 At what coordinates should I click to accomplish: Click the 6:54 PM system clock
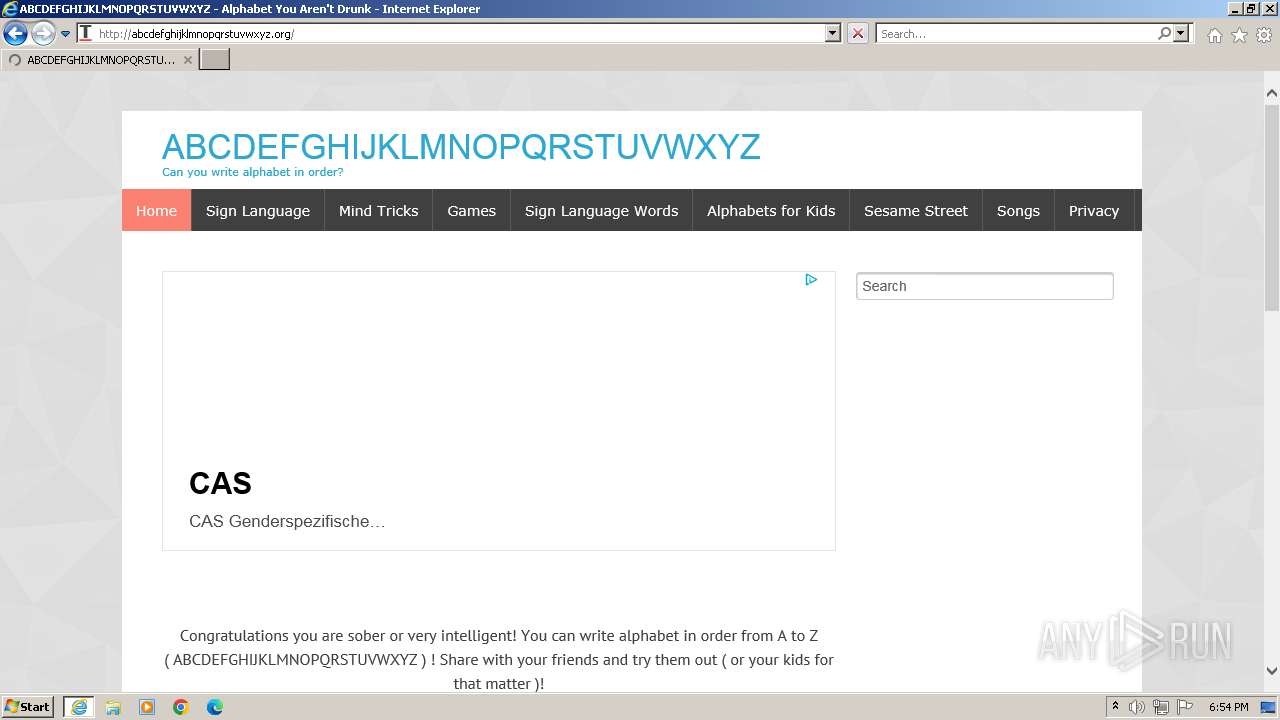1228,707
